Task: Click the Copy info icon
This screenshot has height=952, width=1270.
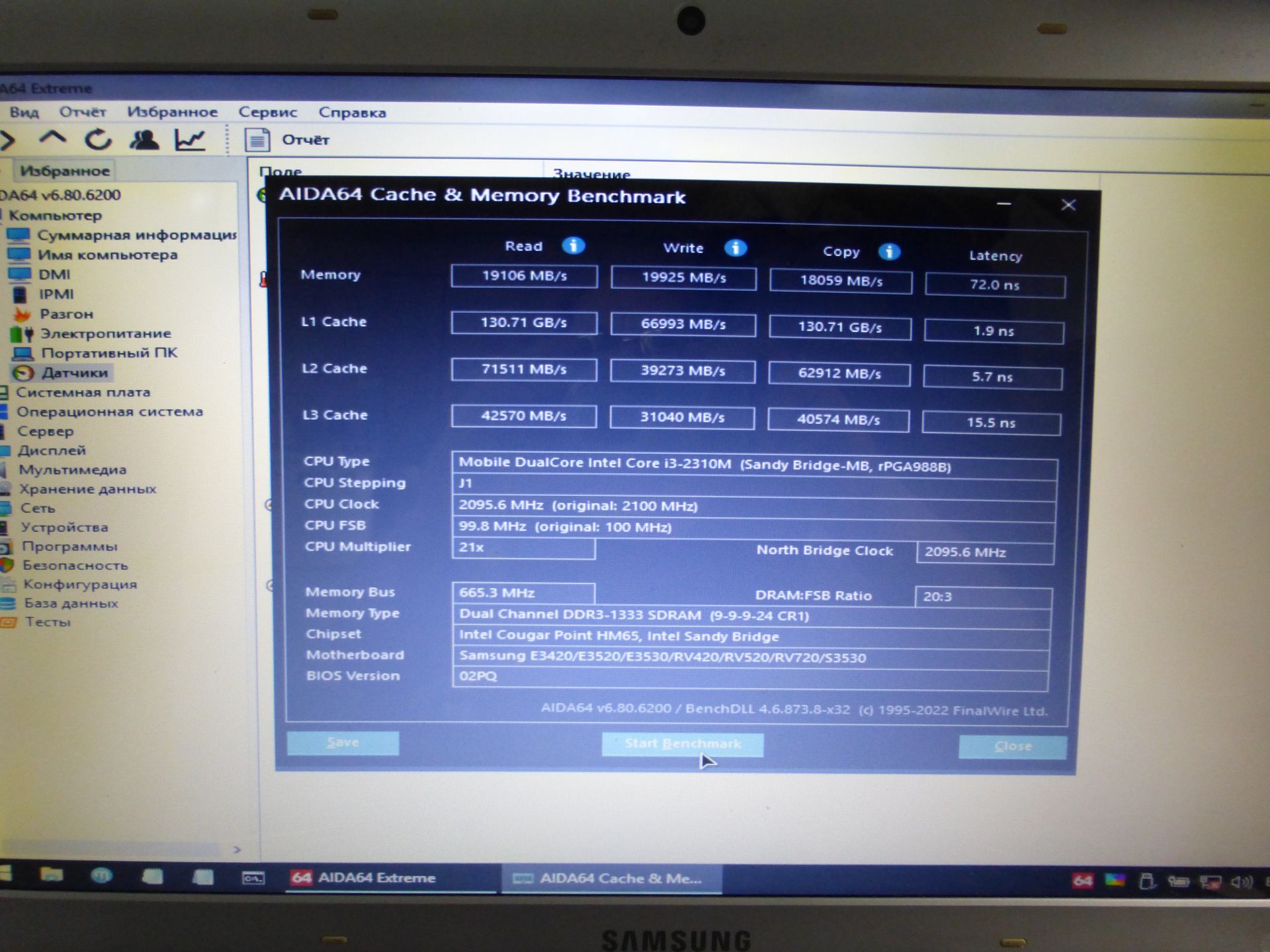Action: [x=889, y=251]
